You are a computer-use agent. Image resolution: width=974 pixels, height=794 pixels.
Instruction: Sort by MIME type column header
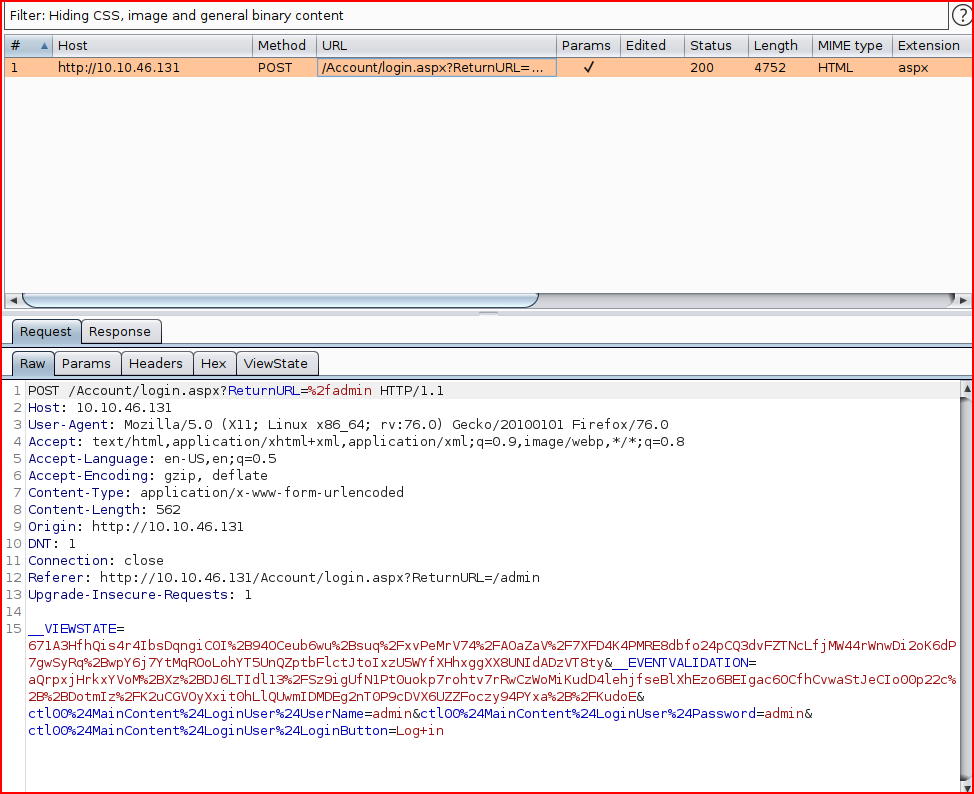[852, 45]
